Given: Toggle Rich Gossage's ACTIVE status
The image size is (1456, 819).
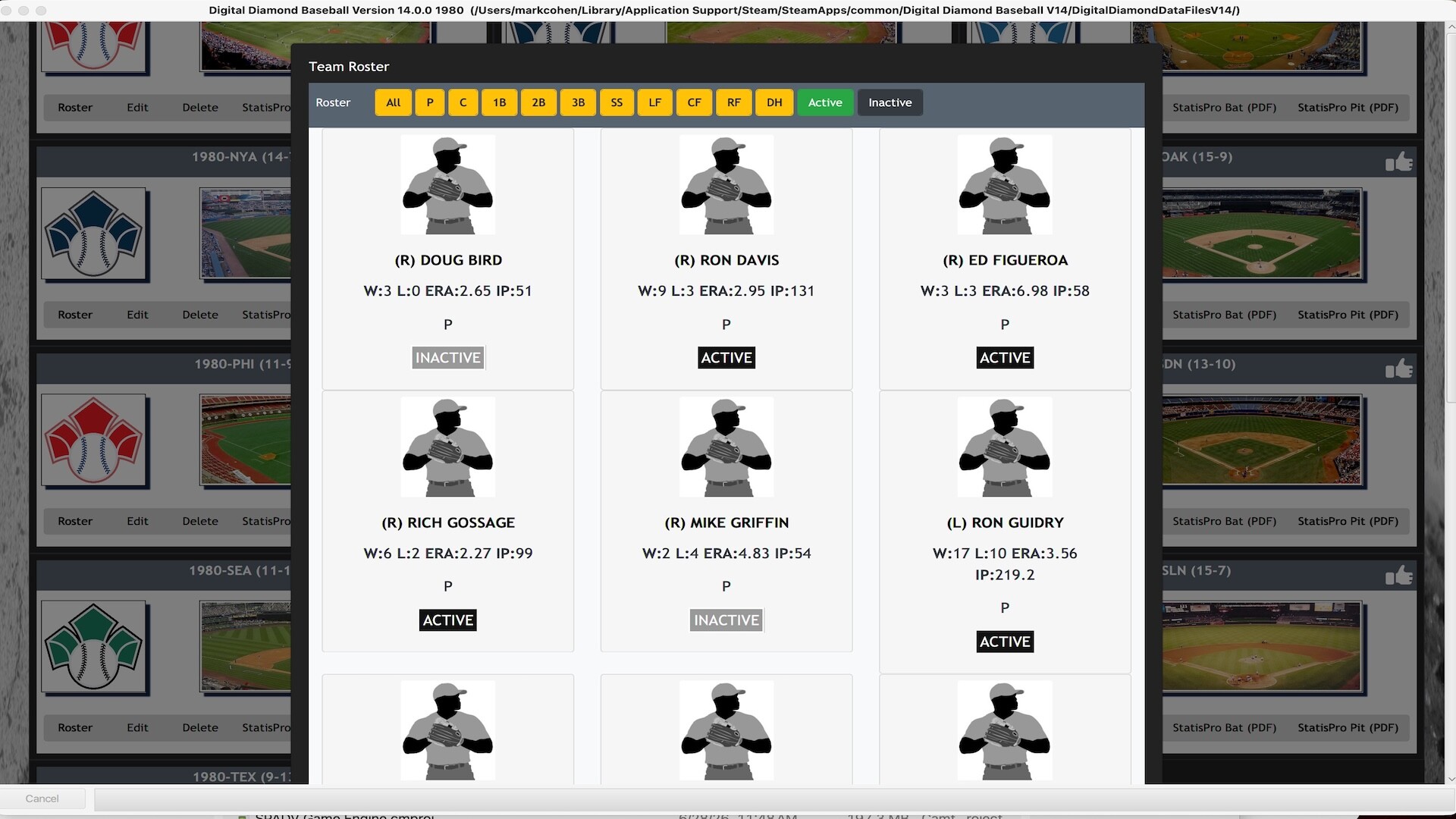Looking at the screenshot, I should coord(448,620).
